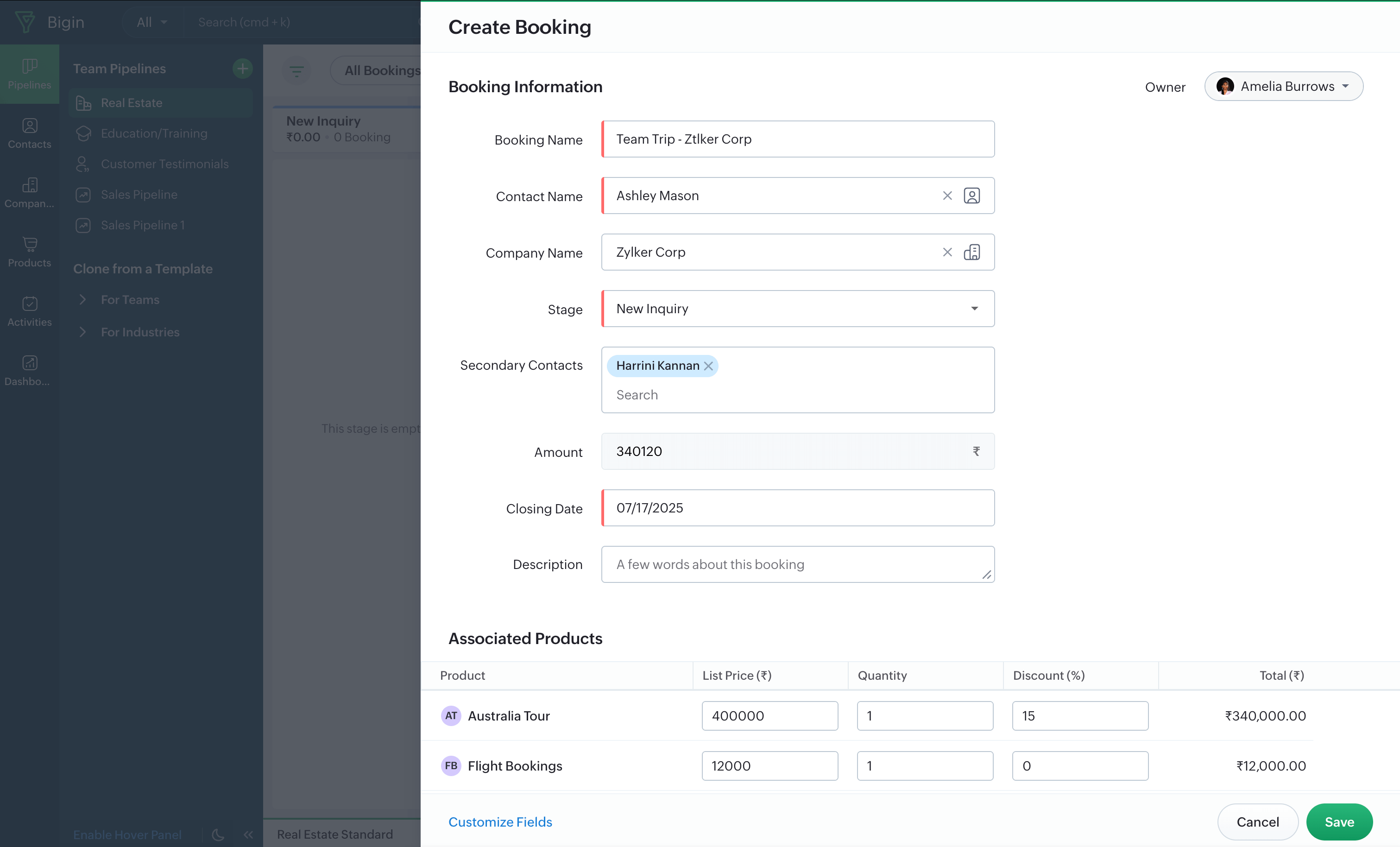Click the Booking Name field
The image size is (1400, 847).
(798, 139)
